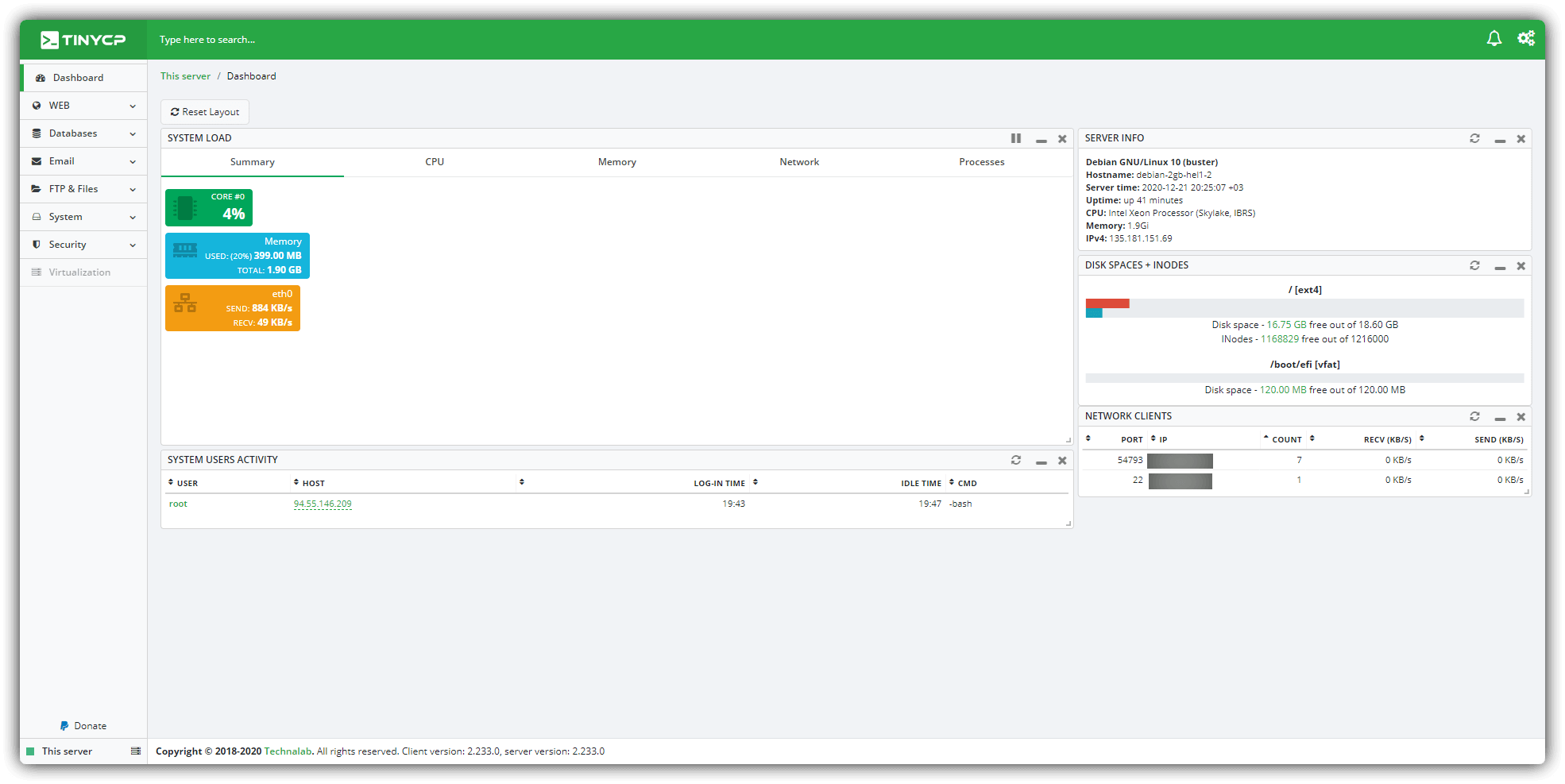Open notifications bell icon

pos(1494,39)
